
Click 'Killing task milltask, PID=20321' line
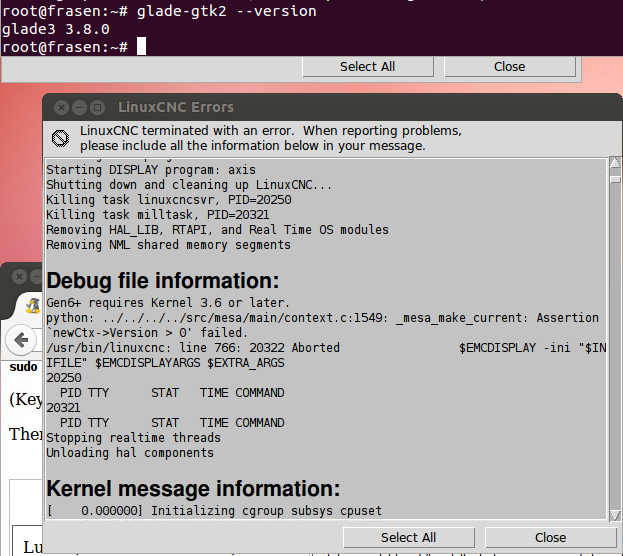point(158,215)
